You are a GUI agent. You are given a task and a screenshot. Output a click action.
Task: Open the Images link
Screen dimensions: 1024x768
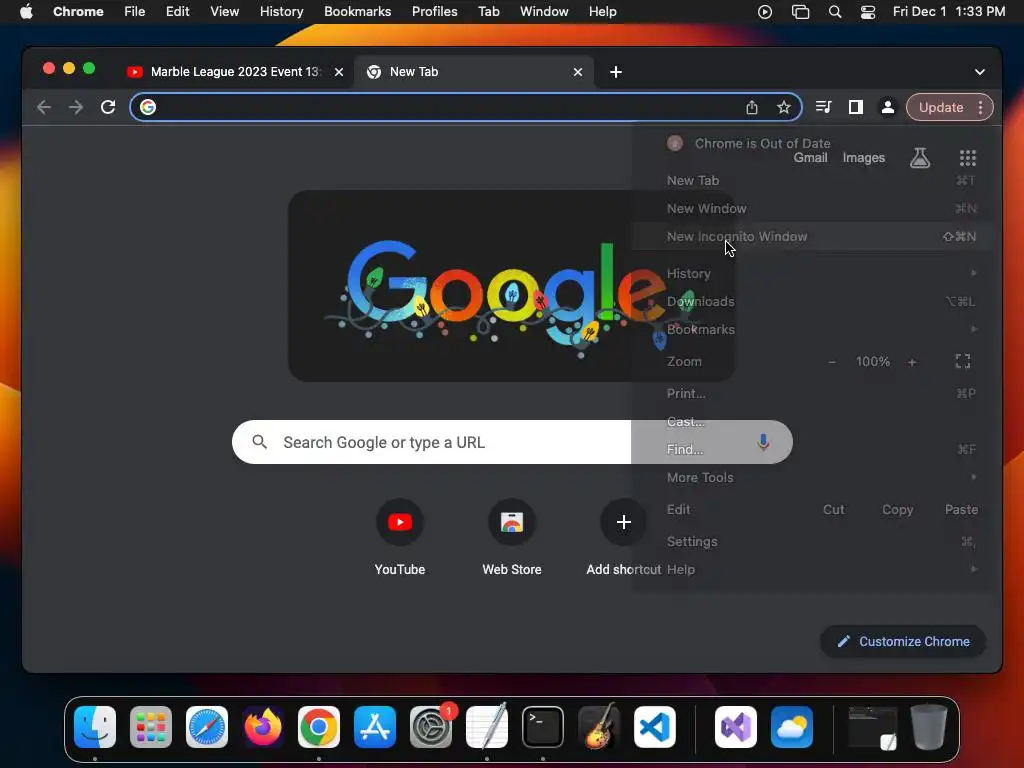tap(863, 157)
